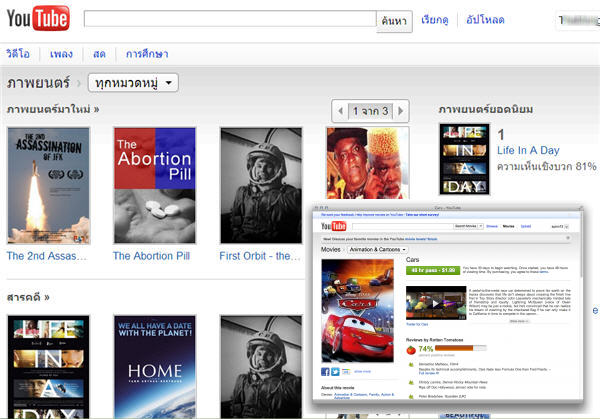Open The 2nd Assassination of JFK poster
Screen dimensions: 600x419
(x=49, y=186)
